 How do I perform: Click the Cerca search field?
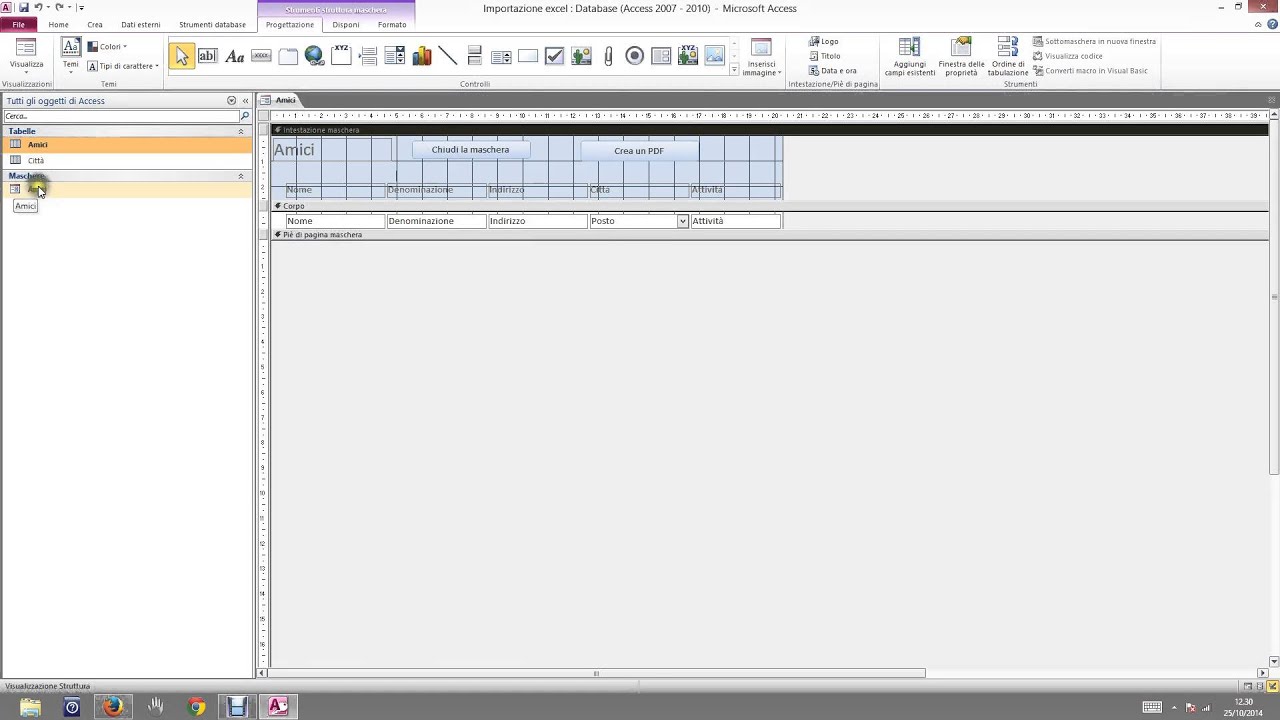pos(121,116)
